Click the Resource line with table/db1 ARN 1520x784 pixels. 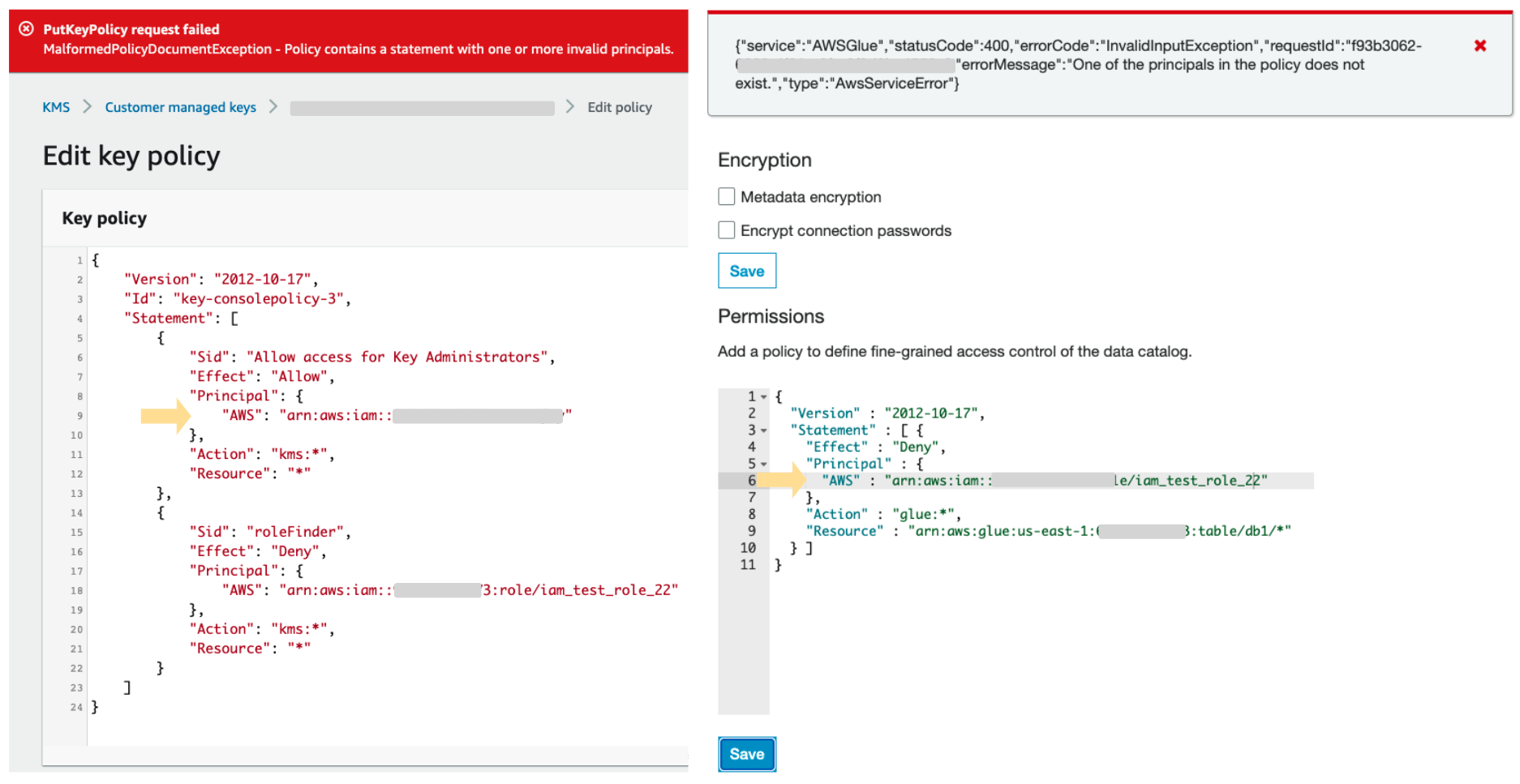point(1046,531)
